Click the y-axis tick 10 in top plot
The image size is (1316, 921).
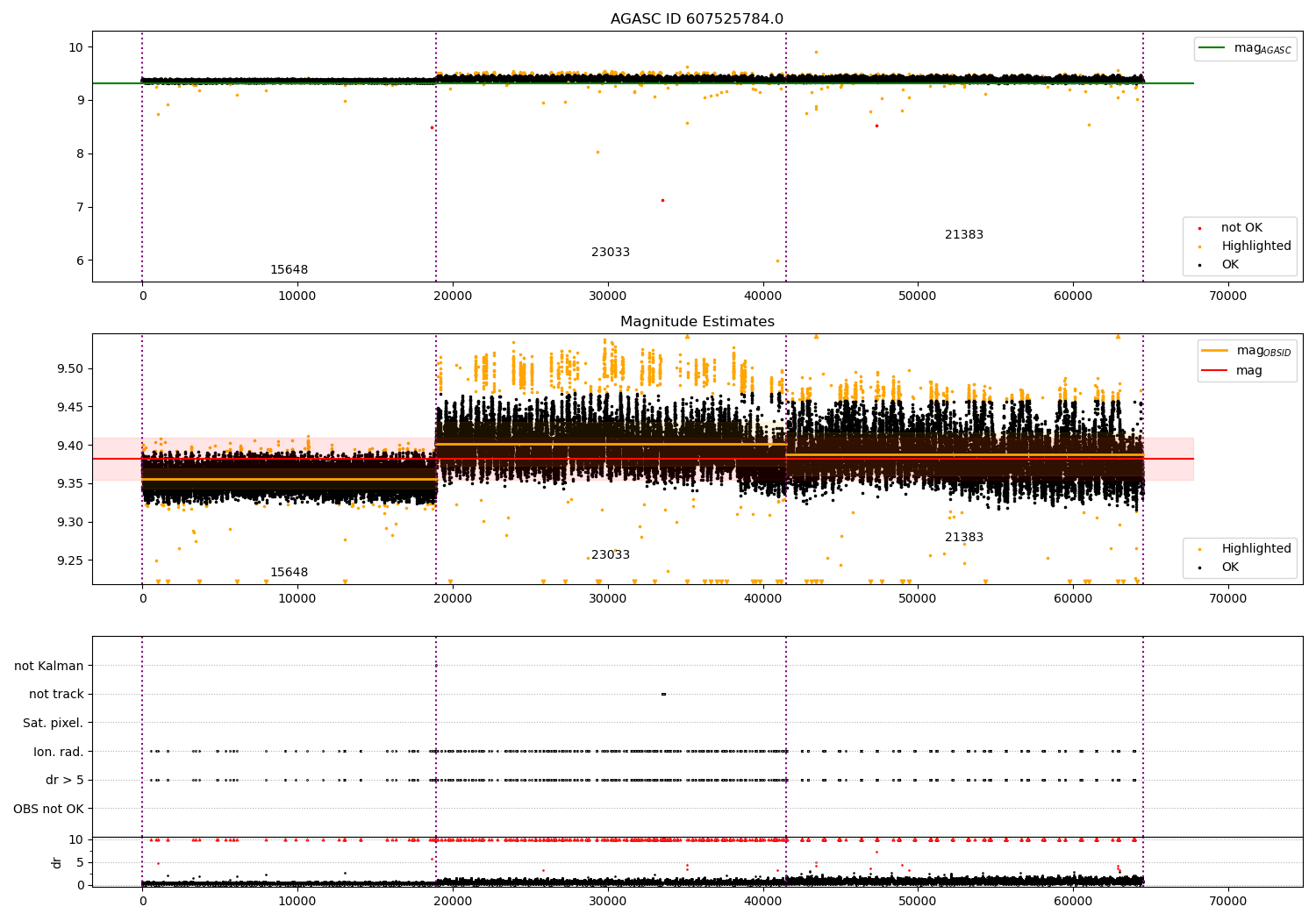(x=76, y=47)
